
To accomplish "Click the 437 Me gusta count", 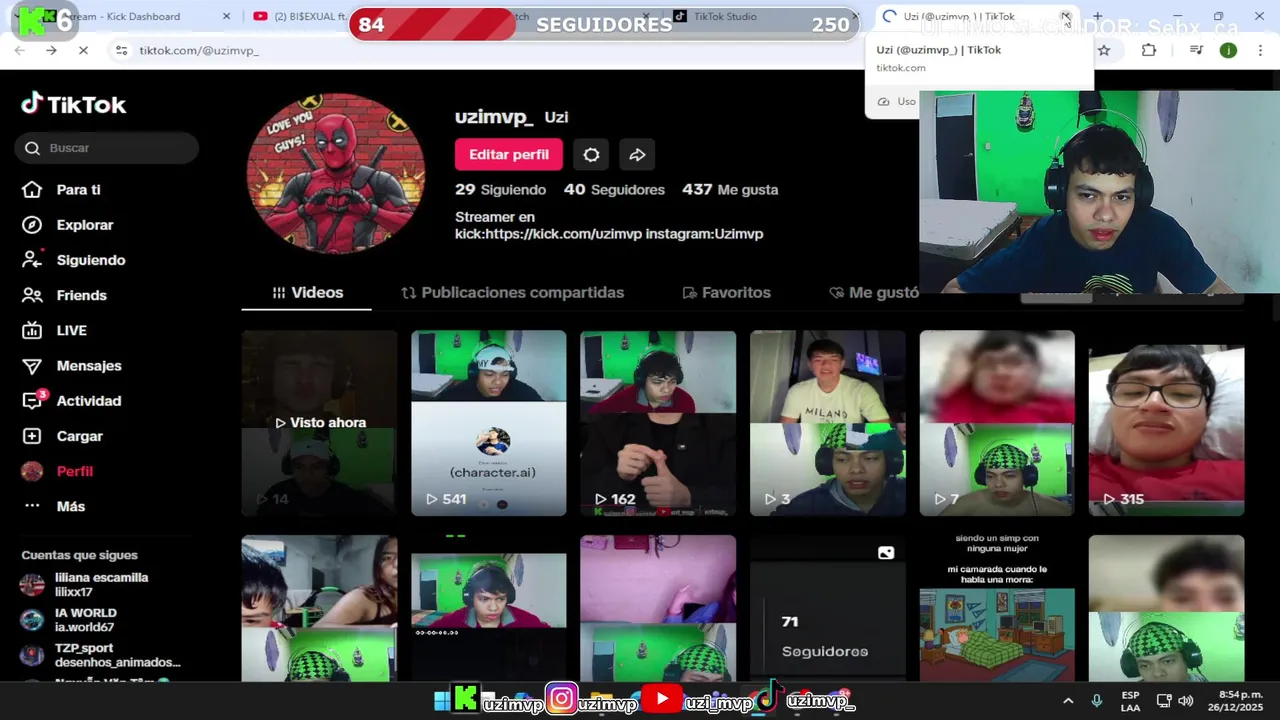I will [x=730, y=189].
